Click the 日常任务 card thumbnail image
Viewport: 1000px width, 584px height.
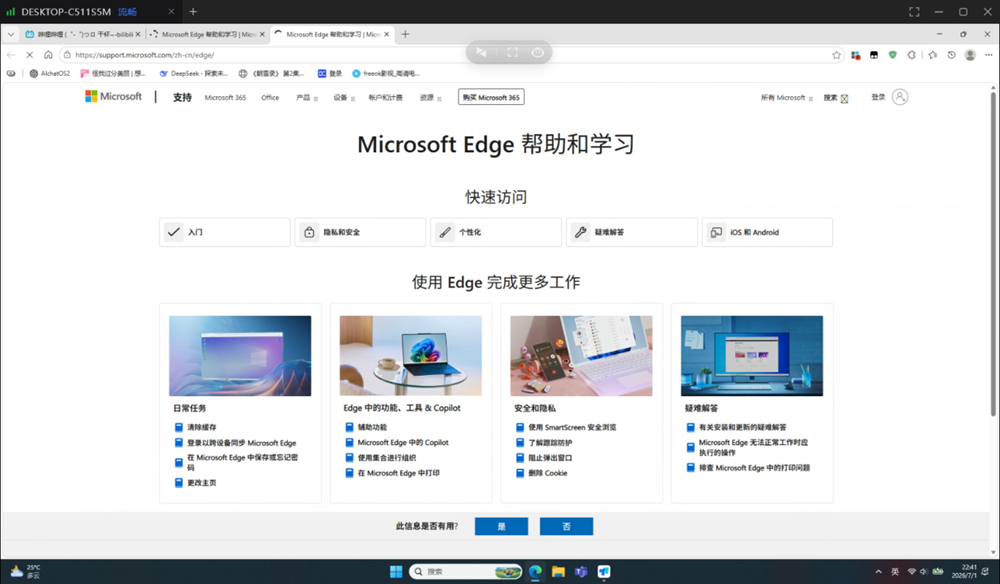240,356
